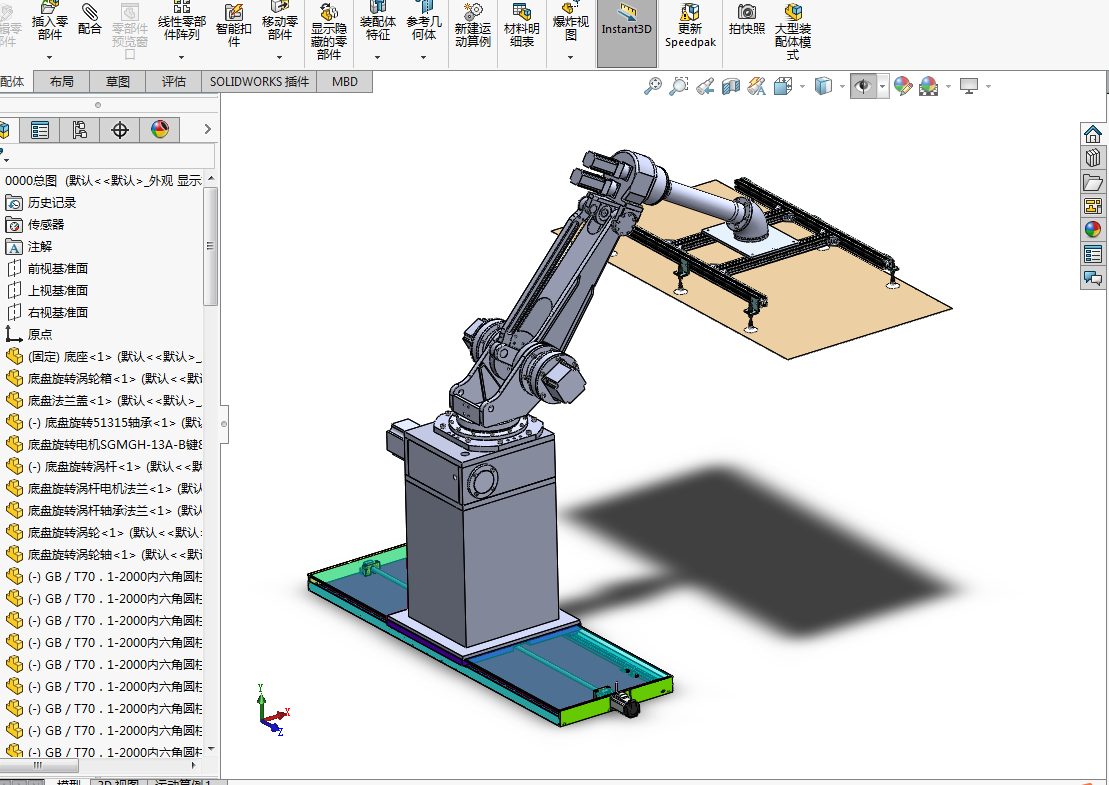The image size is (1109, 785).
Task: Select the Move Component (移动零部件) tool
Action: 279,21
